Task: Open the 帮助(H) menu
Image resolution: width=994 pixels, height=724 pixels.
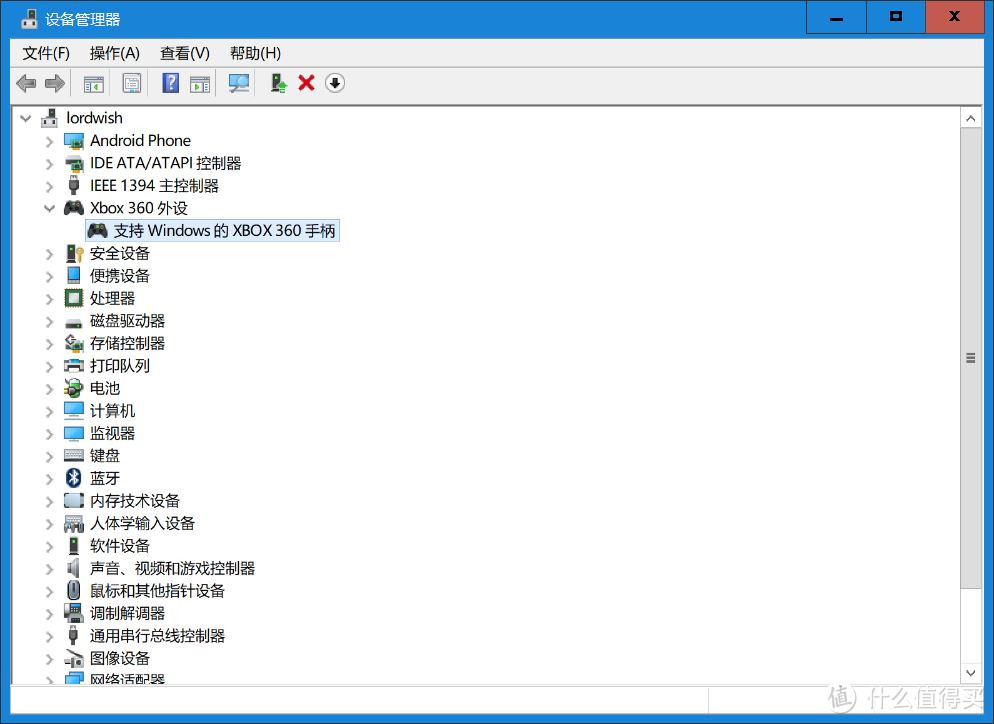Action: point(255,53)
